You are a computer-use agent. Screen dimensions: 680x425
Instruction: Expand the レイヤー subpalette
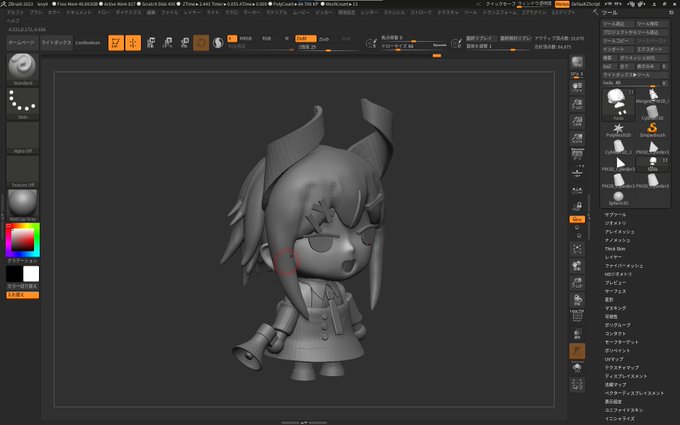tap(613, 257)
